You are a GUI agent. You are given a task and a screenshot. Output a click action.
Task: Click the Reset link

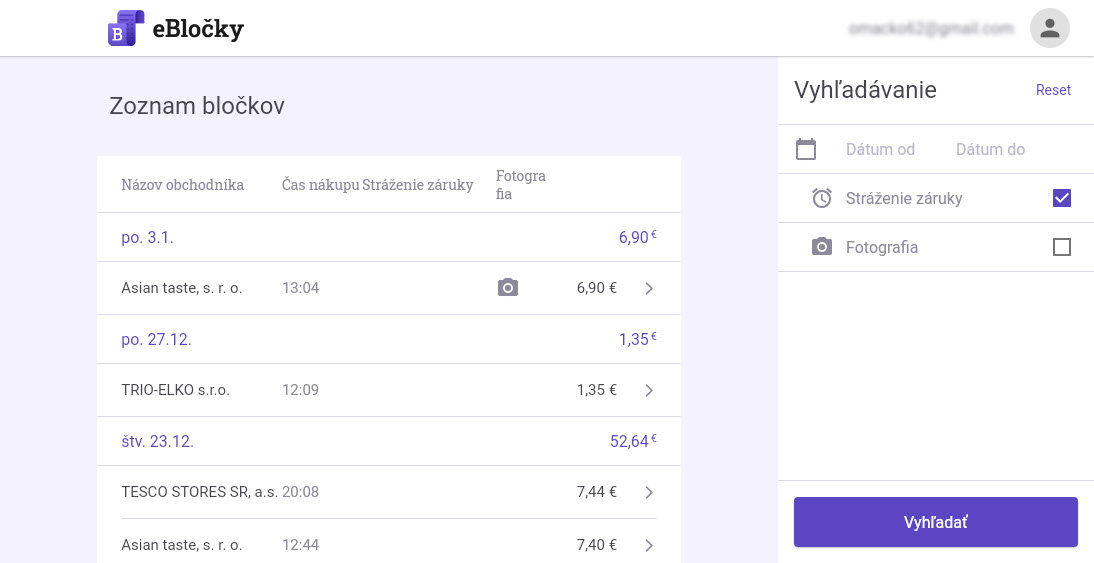coord(1053,90)
